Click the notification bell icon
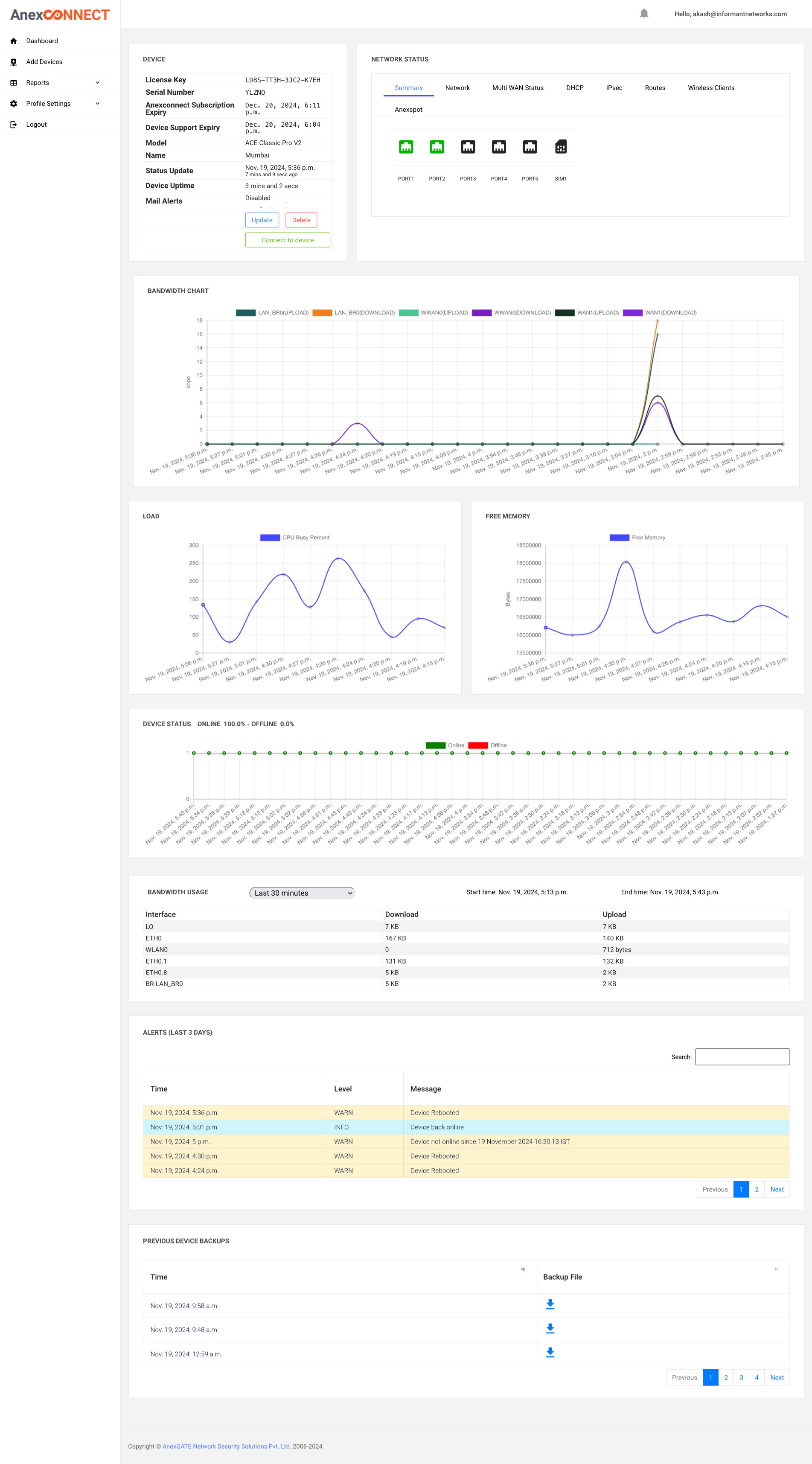 click(644, 14)
